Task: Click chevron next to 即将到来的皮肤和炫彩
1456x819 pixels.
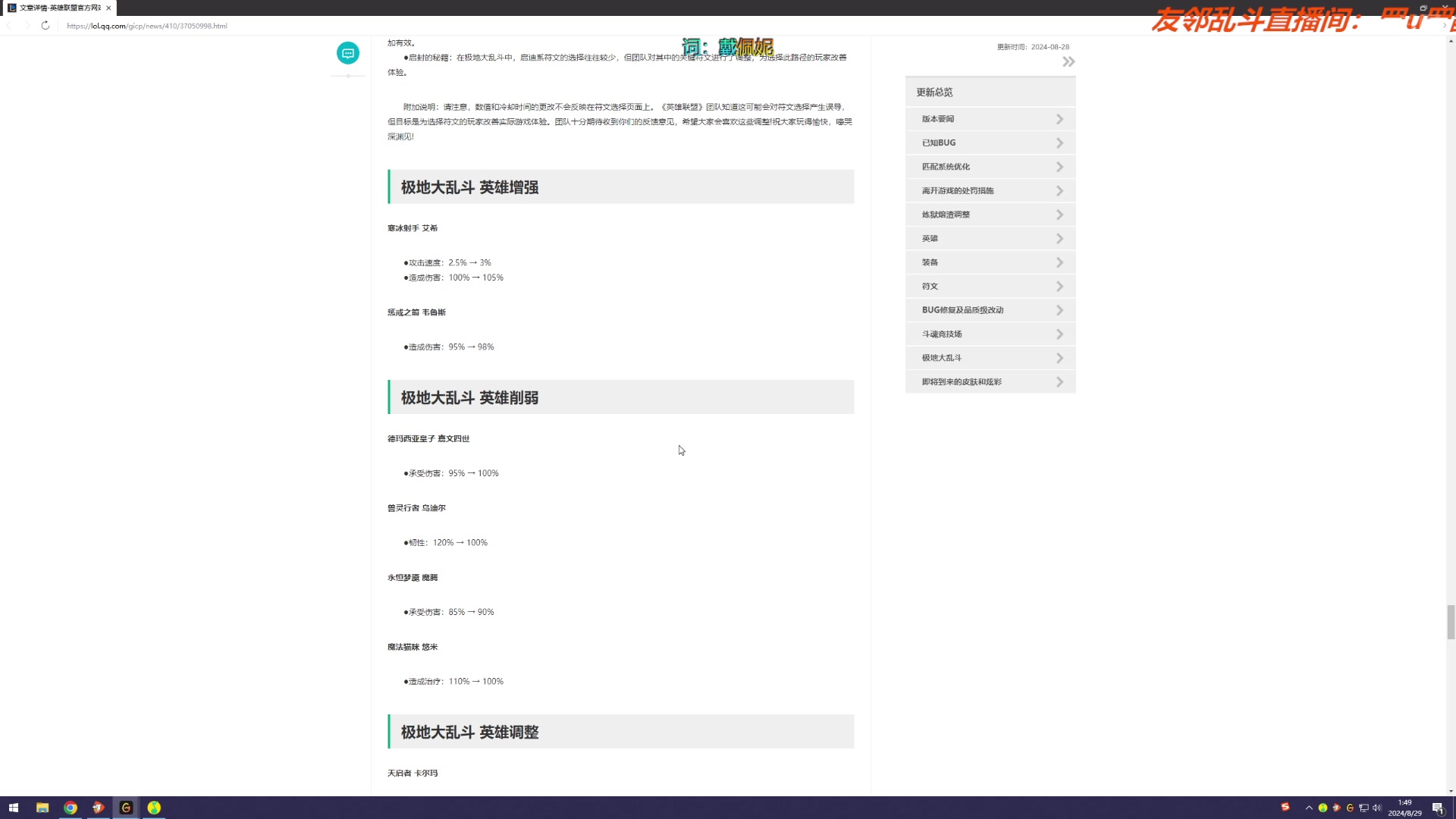Action: pos(1059,382)
